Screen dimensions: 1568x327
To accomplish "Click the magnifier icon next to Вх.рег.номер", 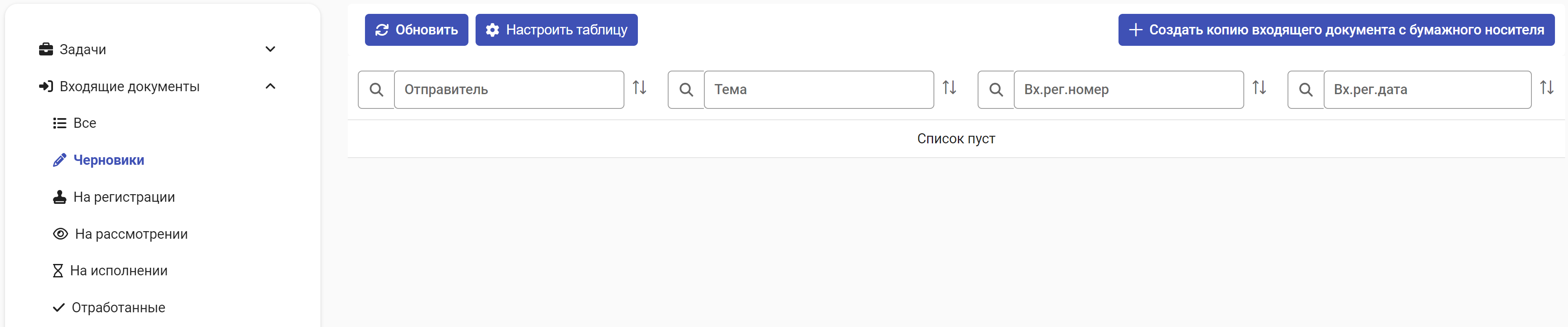I will point(996,90).
